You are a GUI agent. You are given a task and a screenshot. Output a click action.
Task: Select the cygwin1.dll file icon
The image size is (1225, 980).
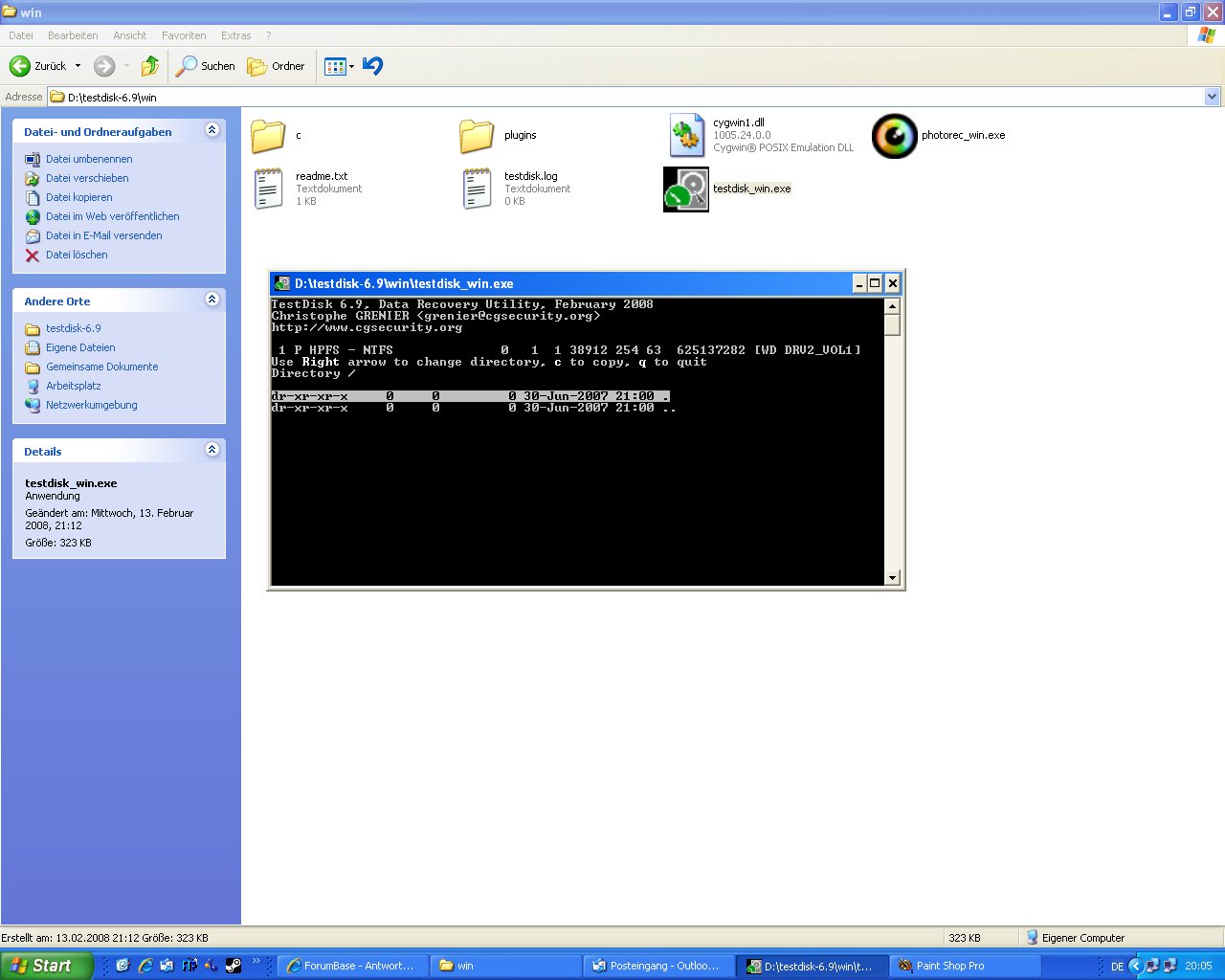coord(686,135)
